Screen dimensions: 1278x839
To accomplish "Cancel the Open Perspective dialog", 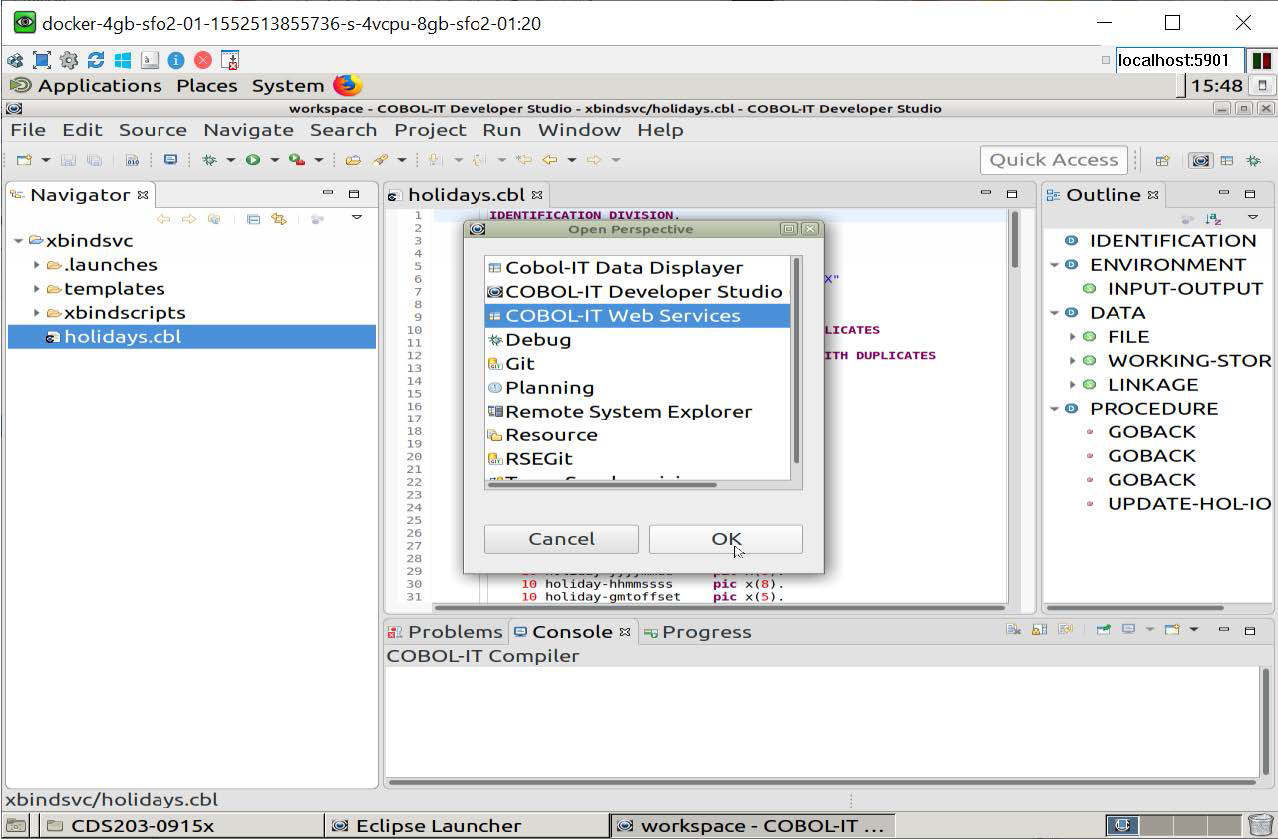I will tap(561, 539).
